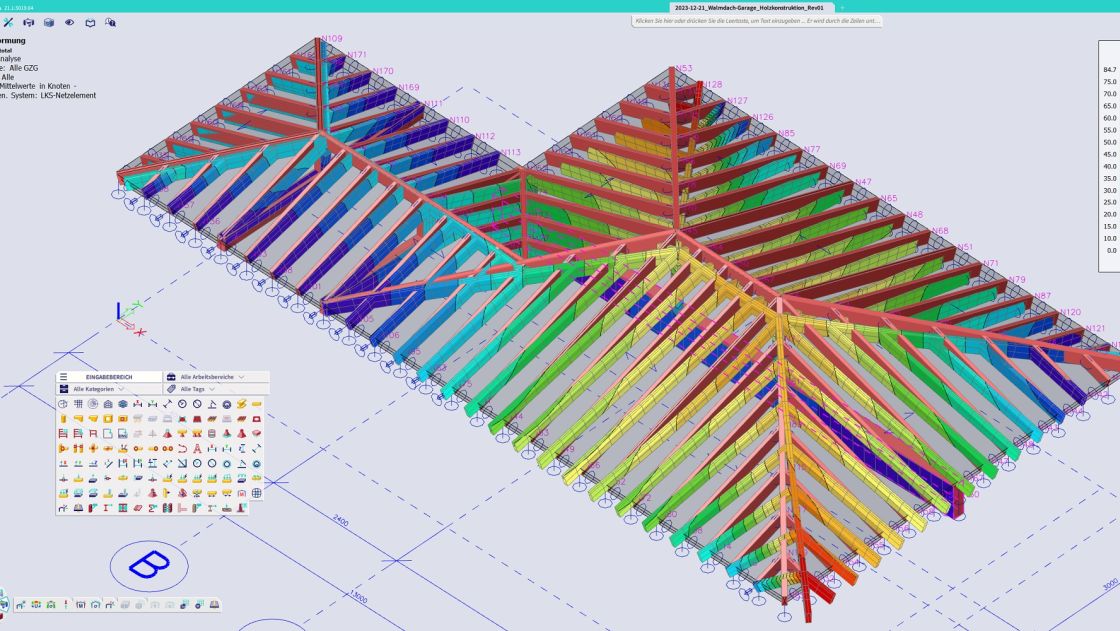Image resolution: width=1120 pixels, height=631 pixels.
Task: Toggle the eye visibility icon in top toolbar
Action: [69, 22]
